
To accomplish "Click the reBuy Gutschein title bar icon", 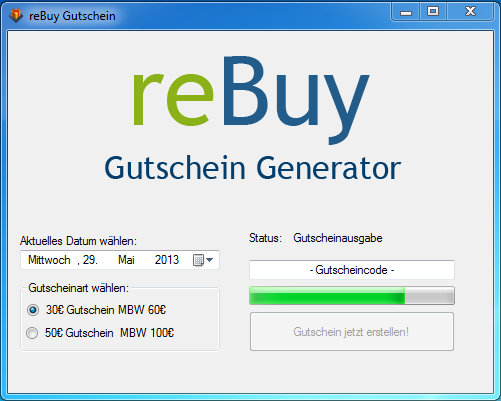I will click(16, 16).
